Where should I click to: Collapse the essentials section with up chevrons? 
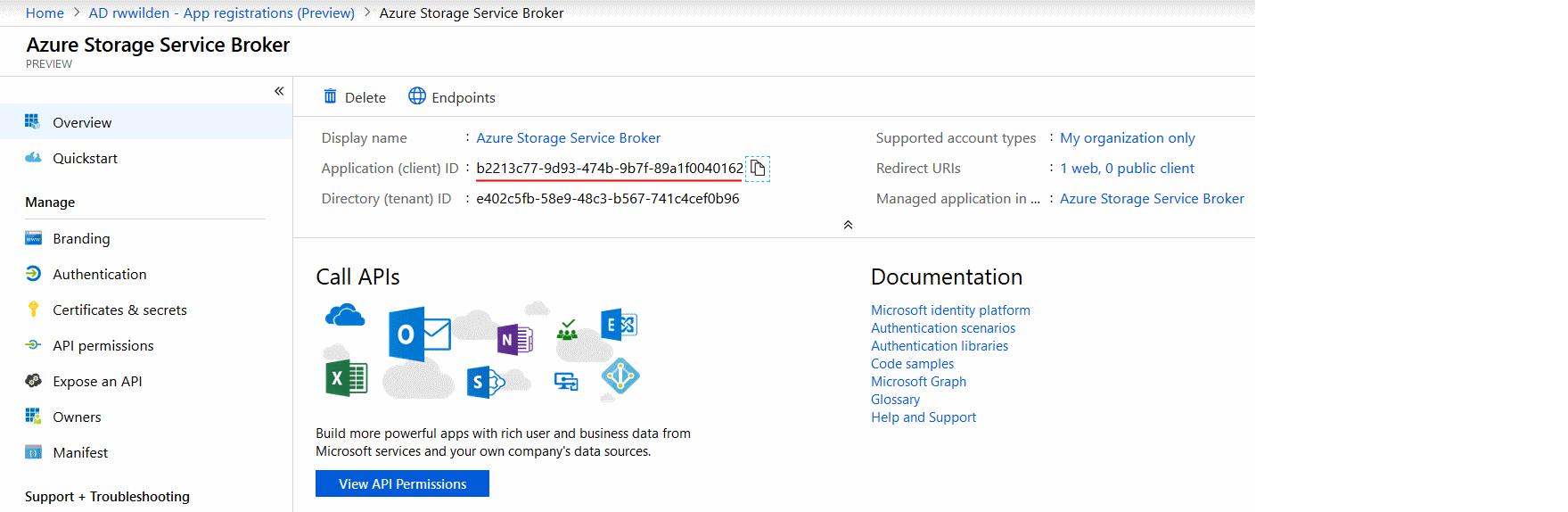coord(848,225)
